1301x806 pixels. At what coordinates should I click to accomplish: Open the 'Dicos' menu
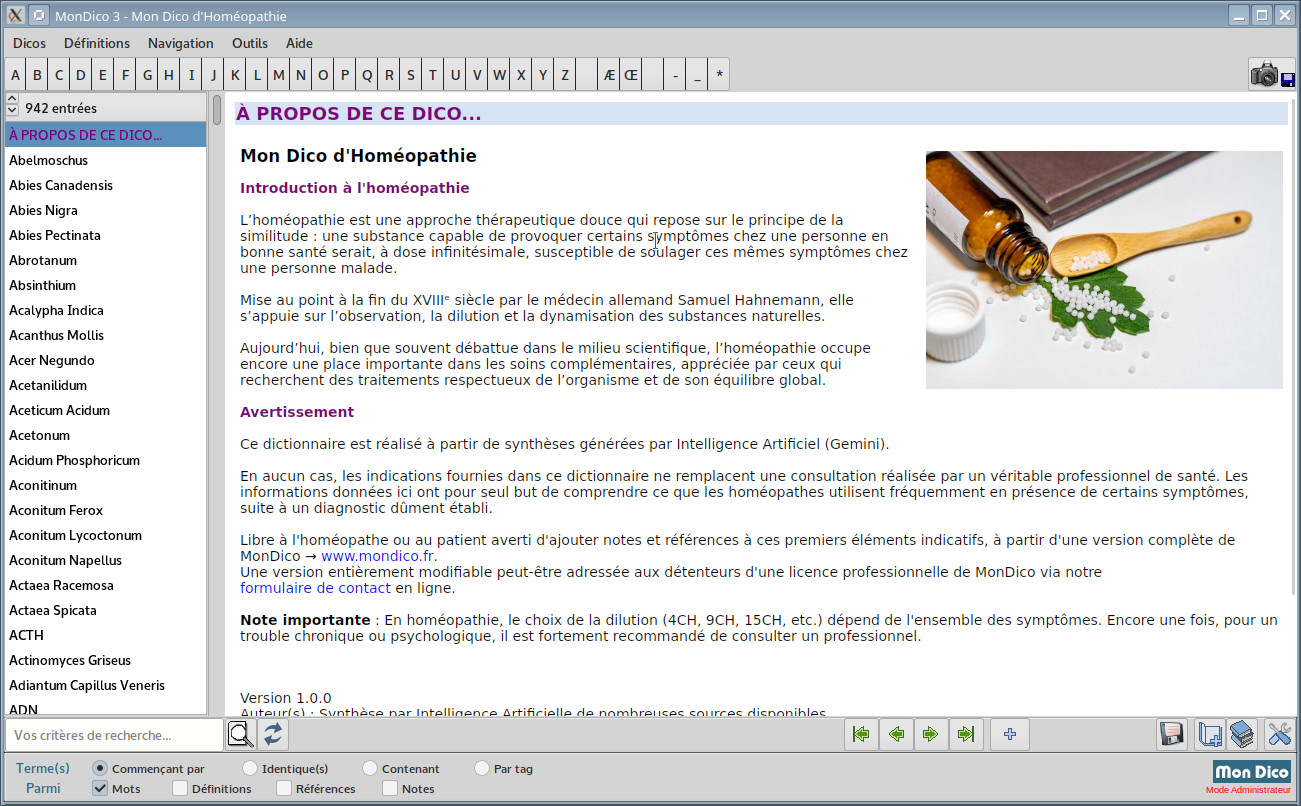pyautogui.click(x=29, y=43)
